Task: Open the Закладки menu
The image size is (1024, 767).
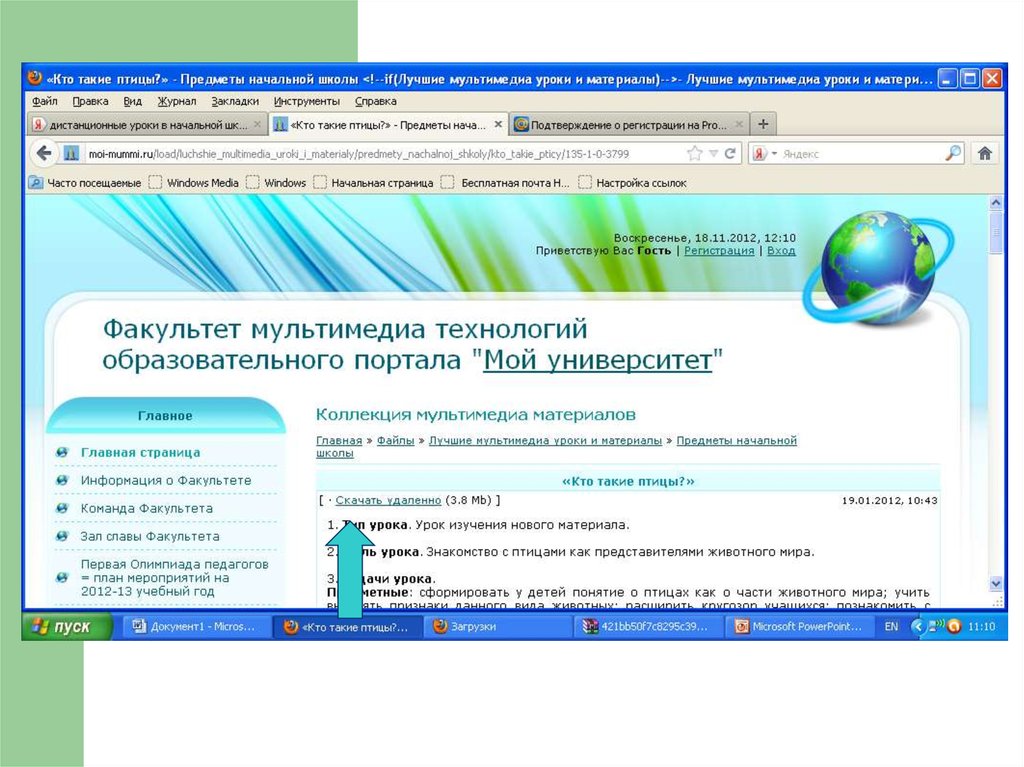Action: click(236, 101)
